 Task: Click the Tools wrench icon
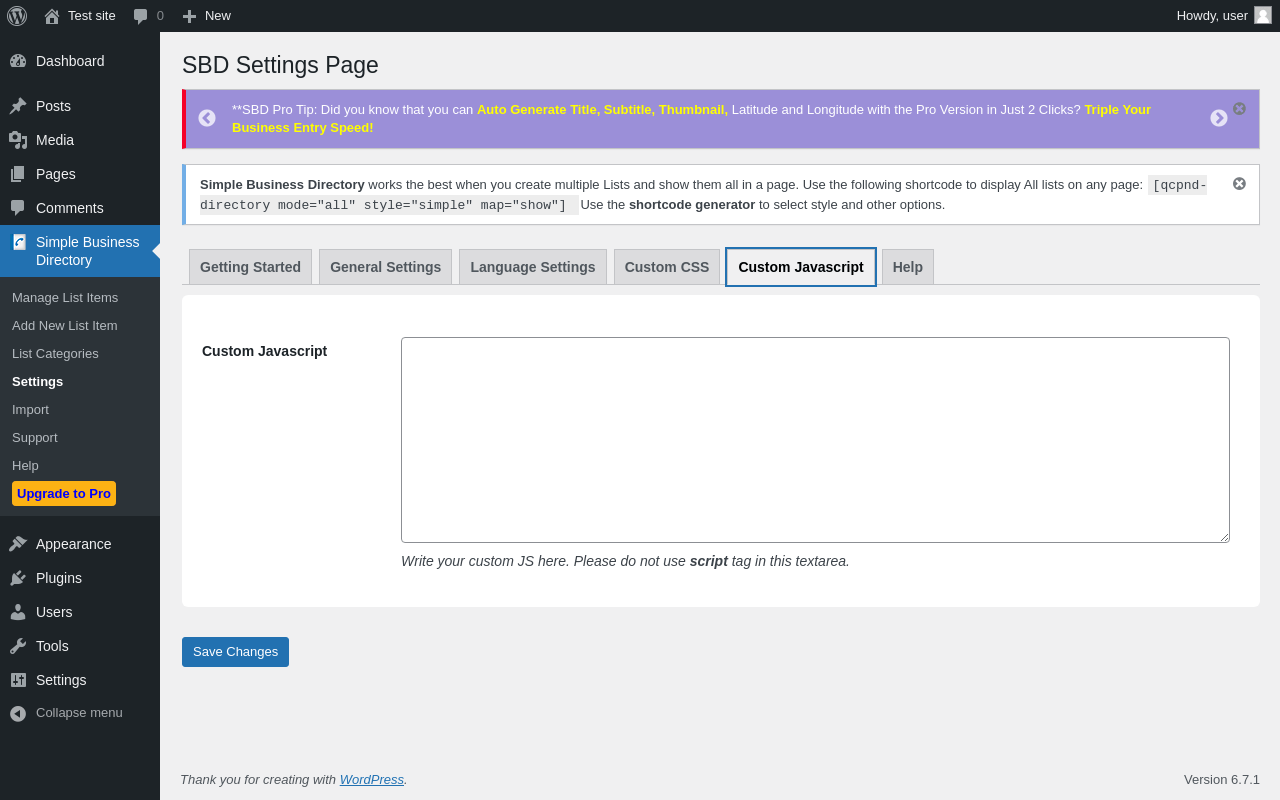(x=18, y=646)
